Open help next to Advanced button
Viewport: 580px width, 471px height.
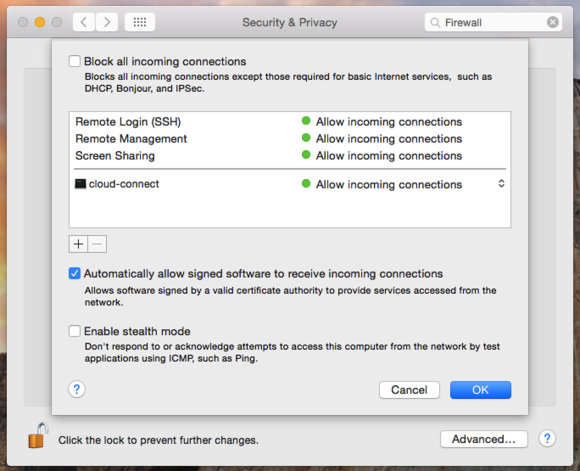pyautogui.click(x=547, y=439)
